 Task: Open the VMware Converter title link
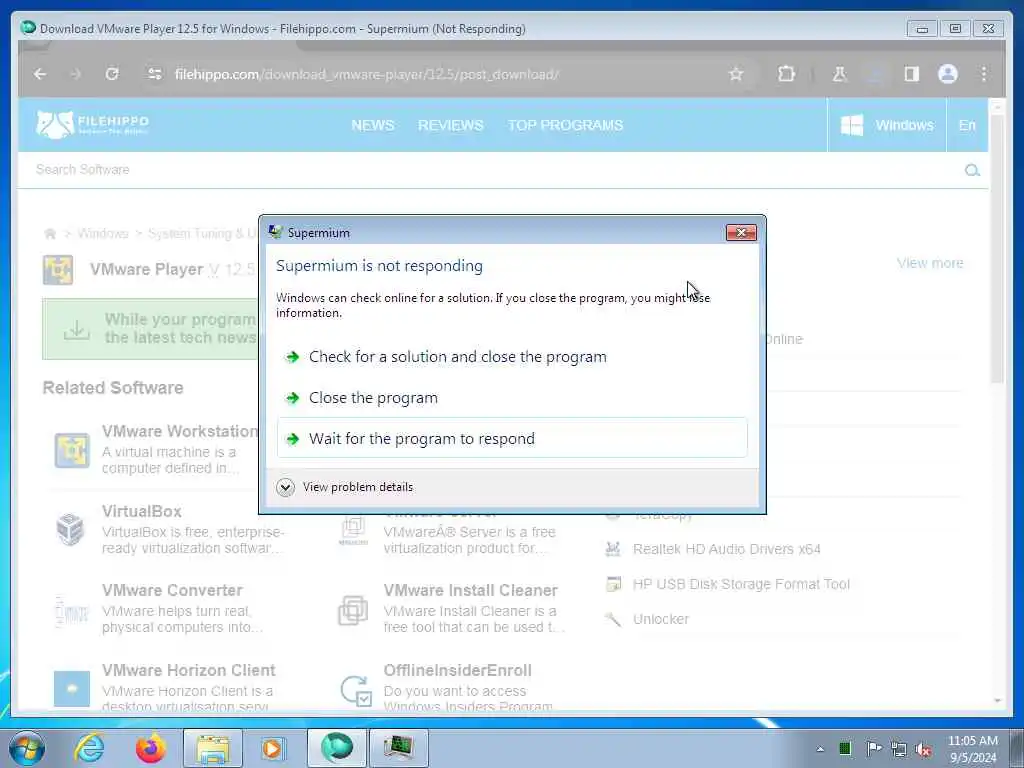tap(172, 590)
